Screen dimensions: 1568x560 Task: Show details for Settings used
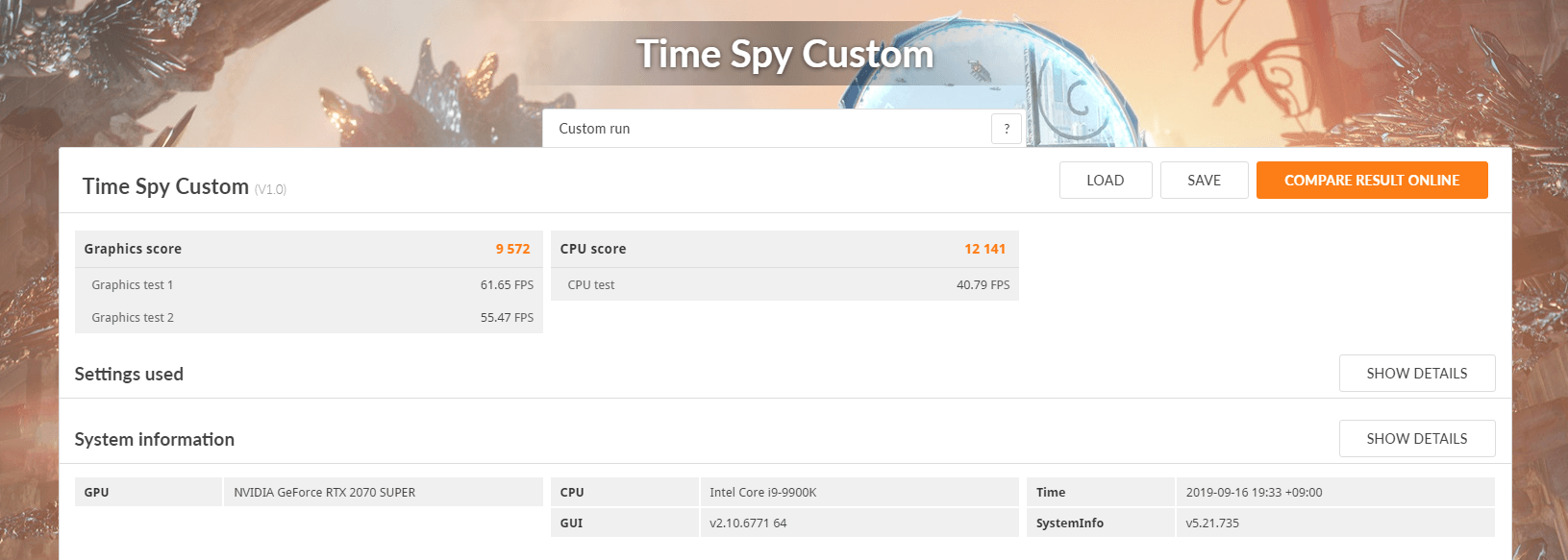coord(1416,374)
